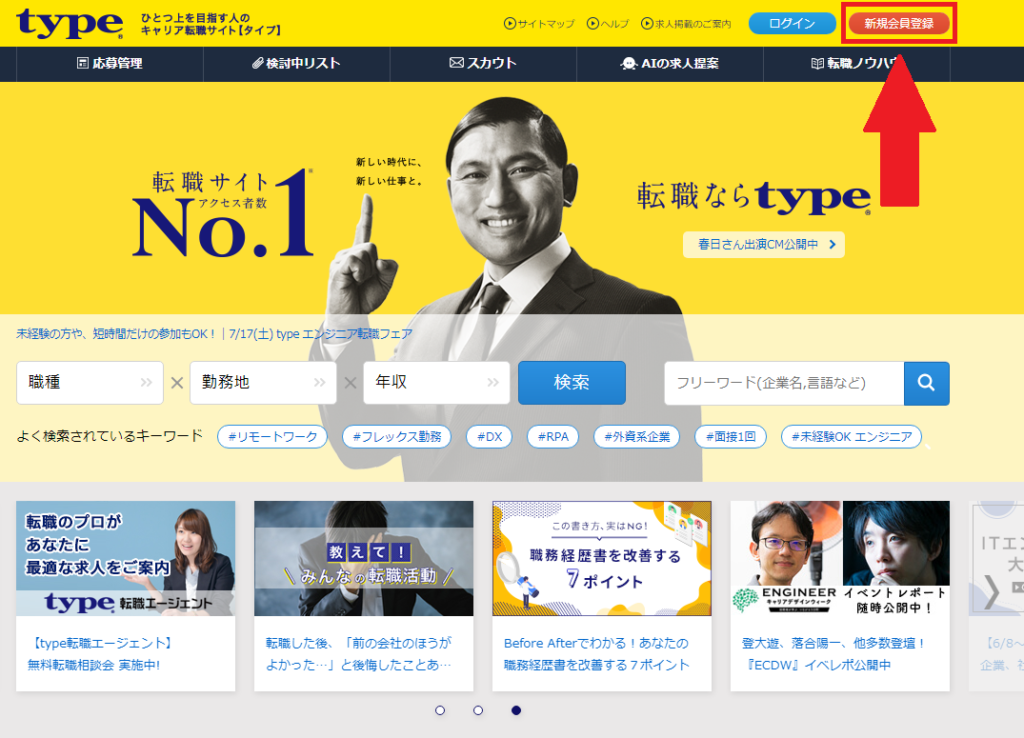Open 前の会社のほうがよかった article link
This screenshot has width=1024, height=738.
tap(358, 654)
